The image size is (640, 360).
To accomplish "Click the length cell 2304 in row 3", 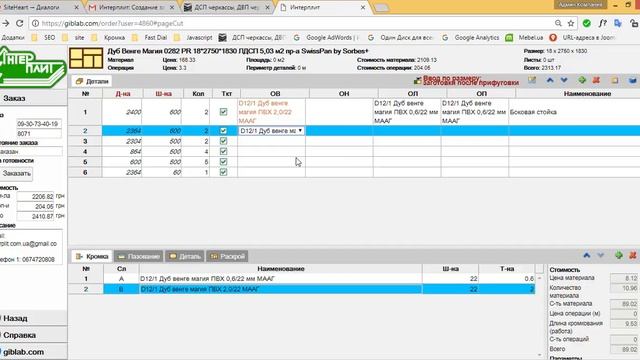I will (122, 141).
